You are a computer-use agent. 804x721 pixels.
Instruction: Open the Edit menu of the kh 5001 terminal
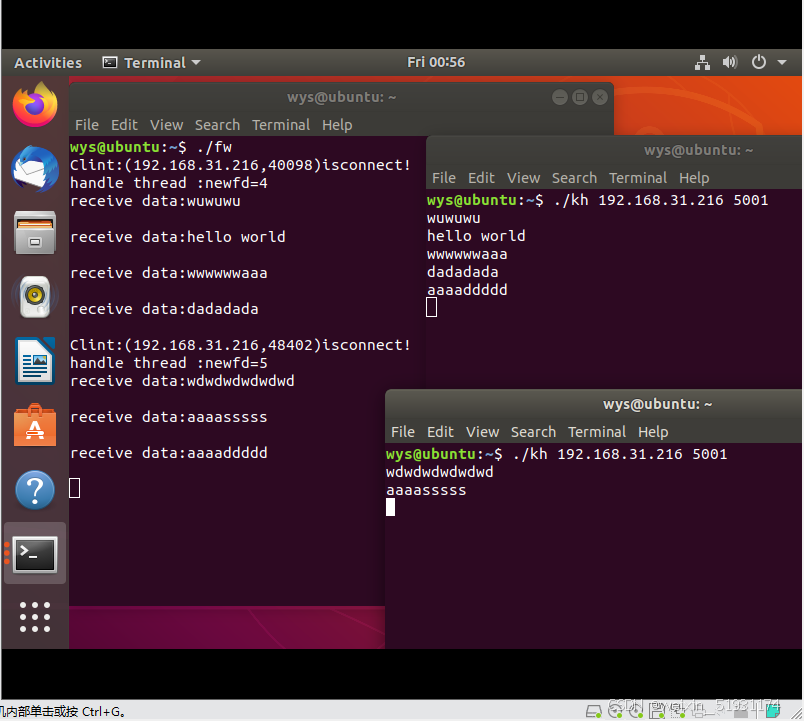[x=481, y=177]
